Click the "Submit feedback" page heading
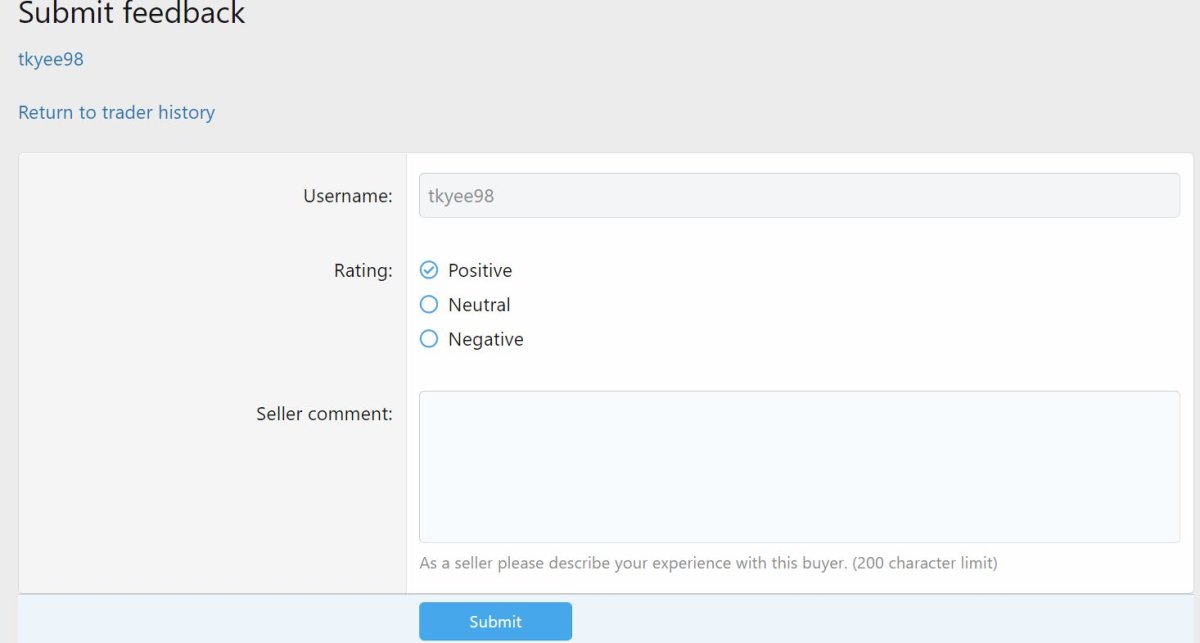The width and height of the screenshot is (1200, 643). pos(132,14)
